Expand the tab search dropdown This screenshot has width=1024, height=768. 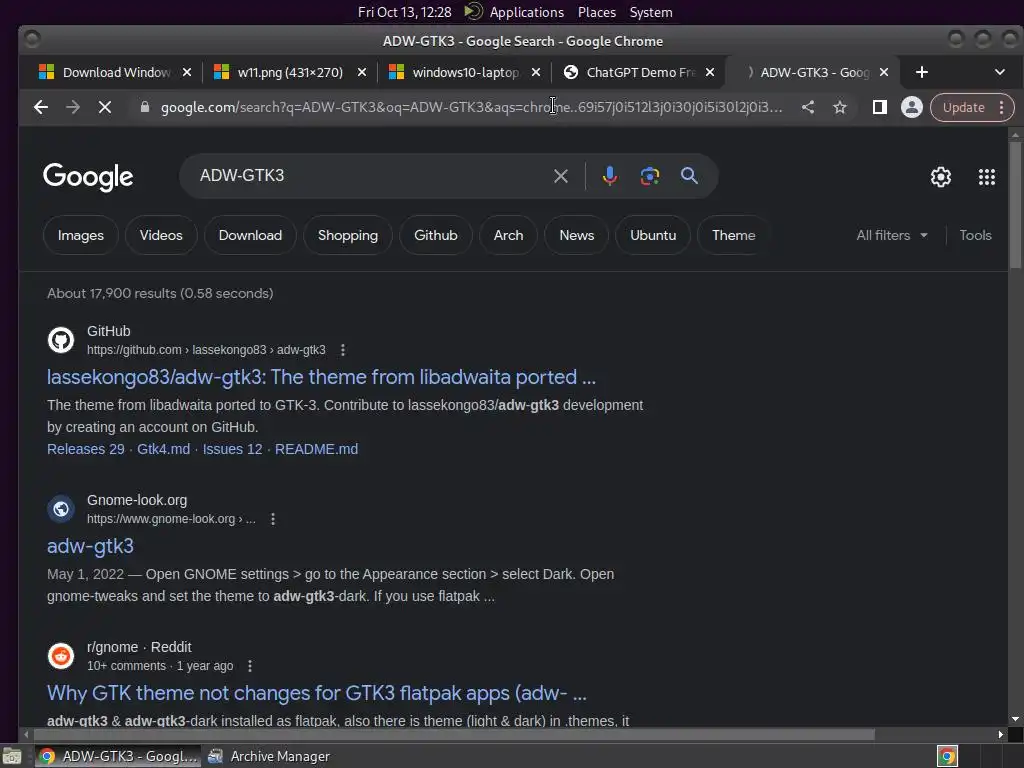click(x=999, y=72)
